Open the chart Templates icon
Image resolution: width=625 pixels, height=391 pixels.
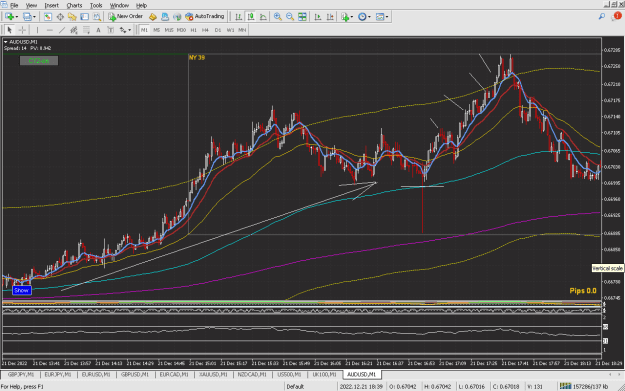click(380, 17)
